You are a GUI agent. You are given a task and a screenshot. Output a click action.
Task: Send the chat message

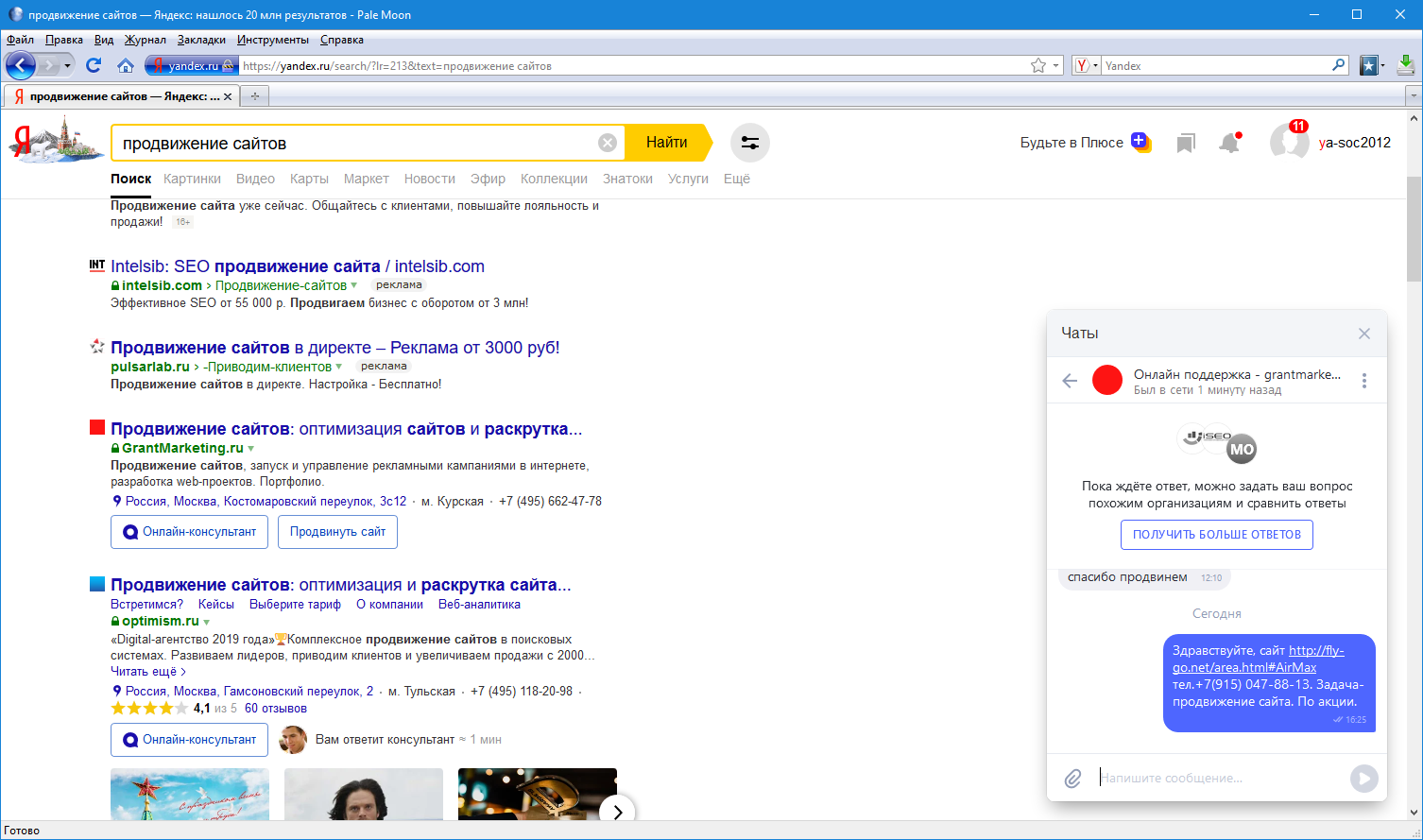pyautogui.click(x=1363, y=779)
